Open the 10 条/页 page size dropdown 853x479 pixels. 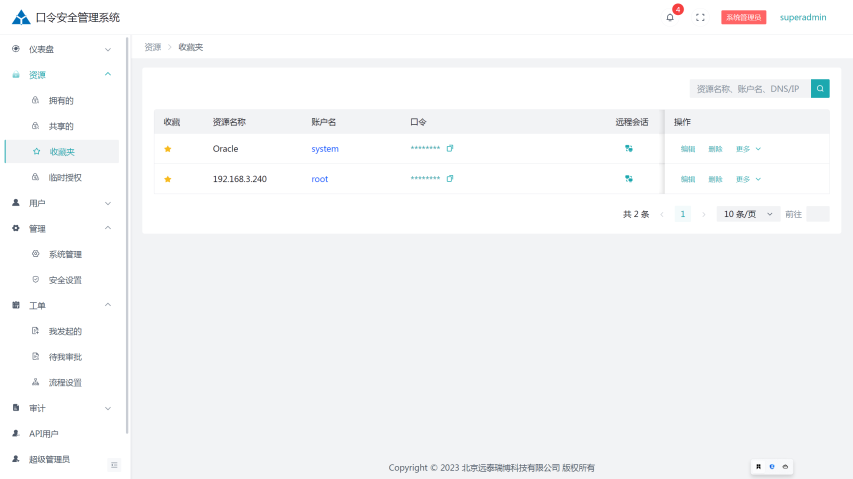(x=748, y=214)
